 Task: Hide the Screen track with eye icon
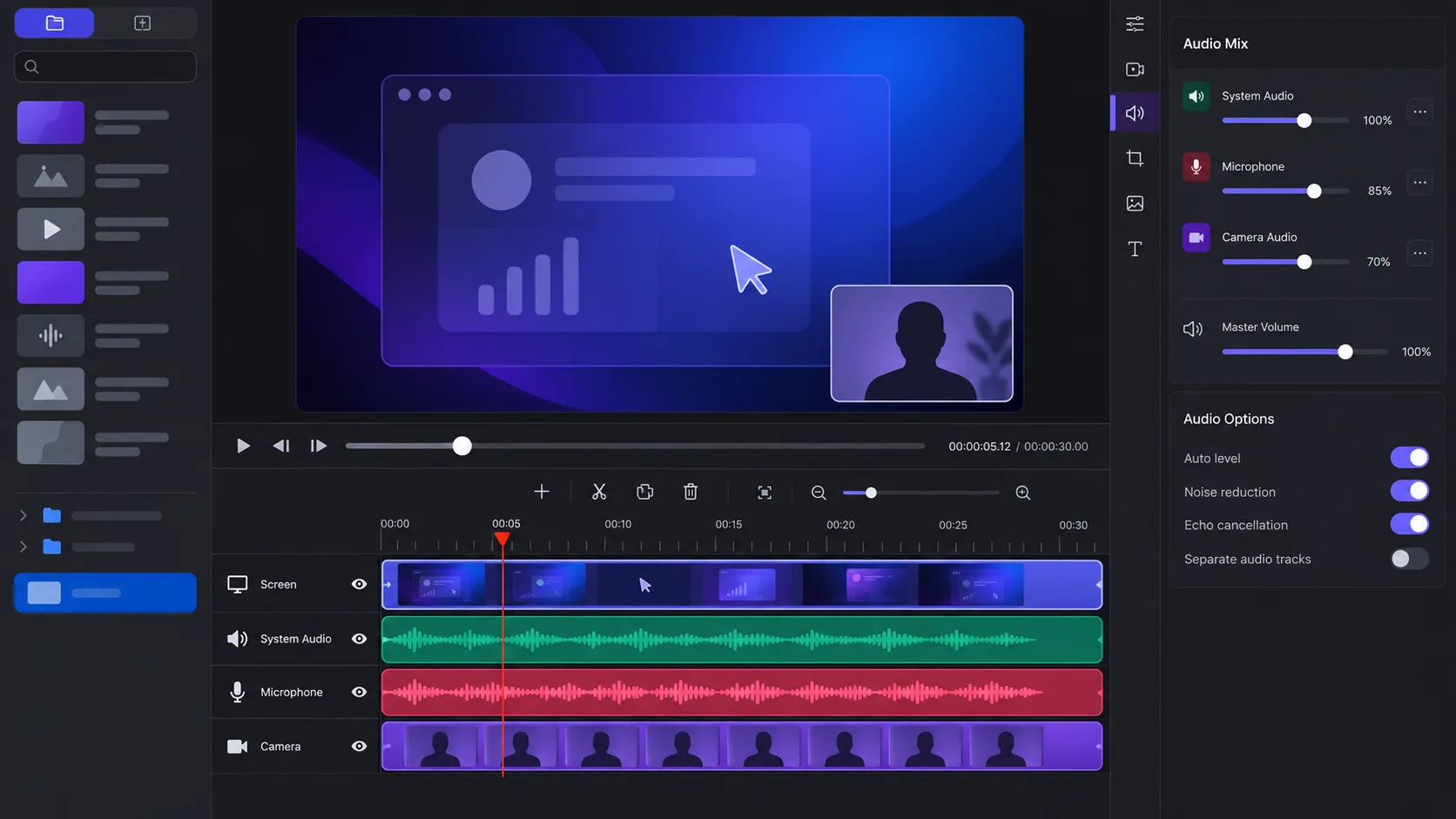point(359,585)
